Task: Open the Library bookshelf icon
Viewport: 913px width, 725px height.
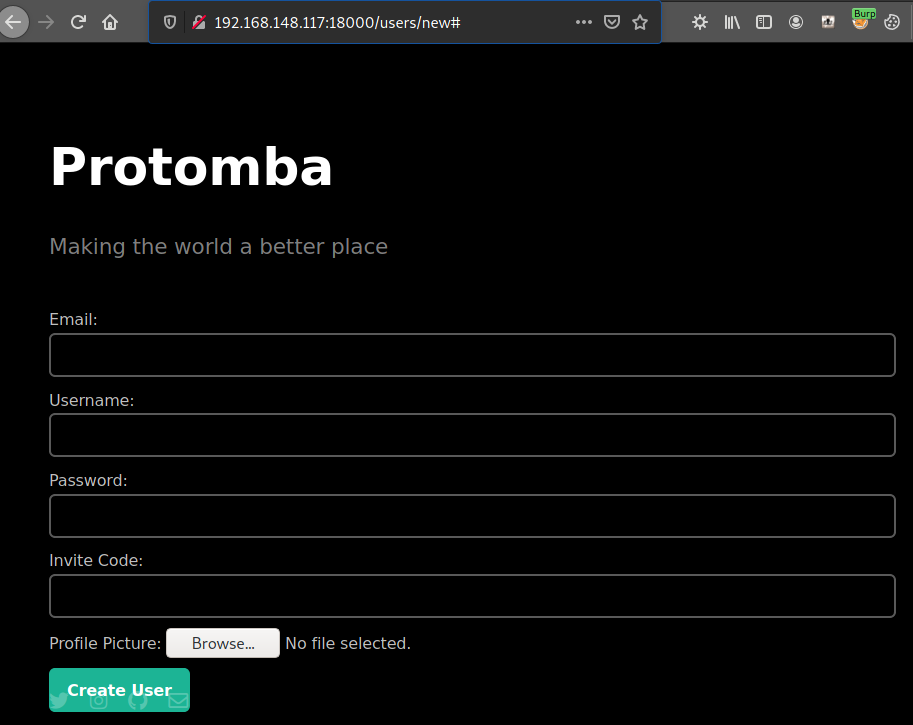Action: click(x=732, y=22)
